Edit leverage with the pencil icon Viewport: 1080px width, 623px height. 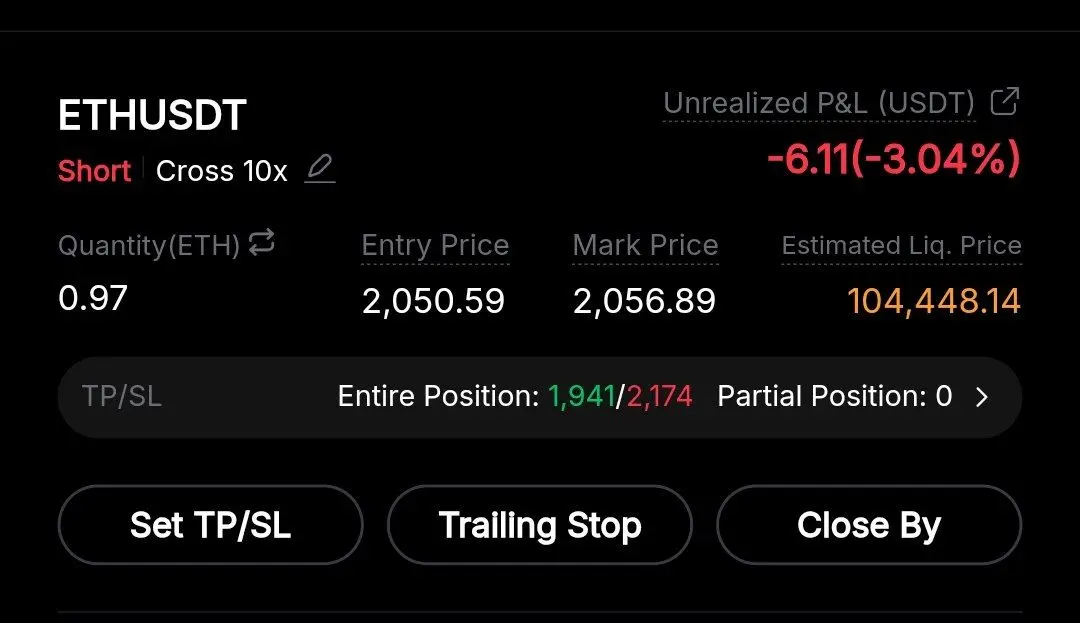point(320,169)
